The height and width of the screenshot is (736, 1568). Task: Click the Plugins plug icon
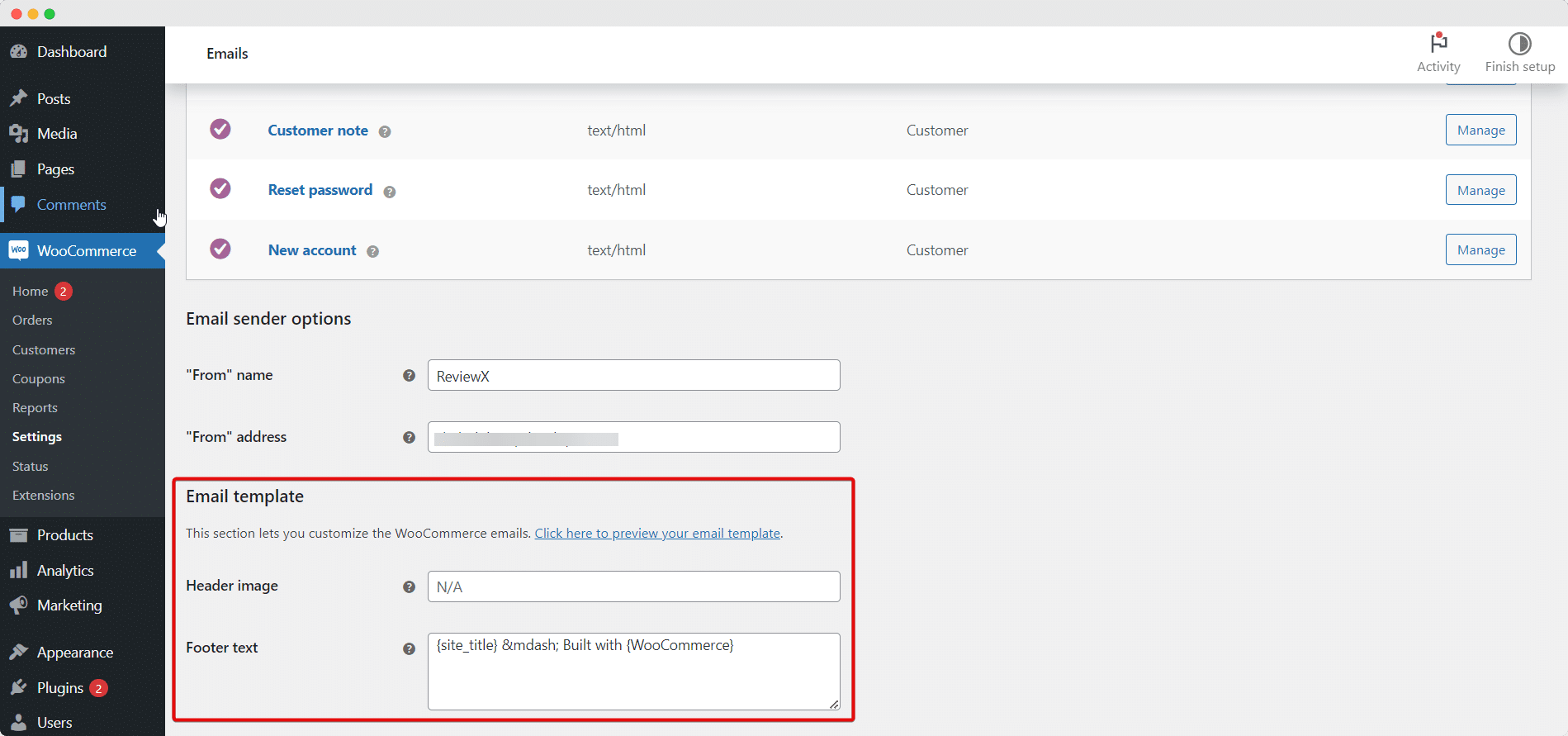point(18,687)
